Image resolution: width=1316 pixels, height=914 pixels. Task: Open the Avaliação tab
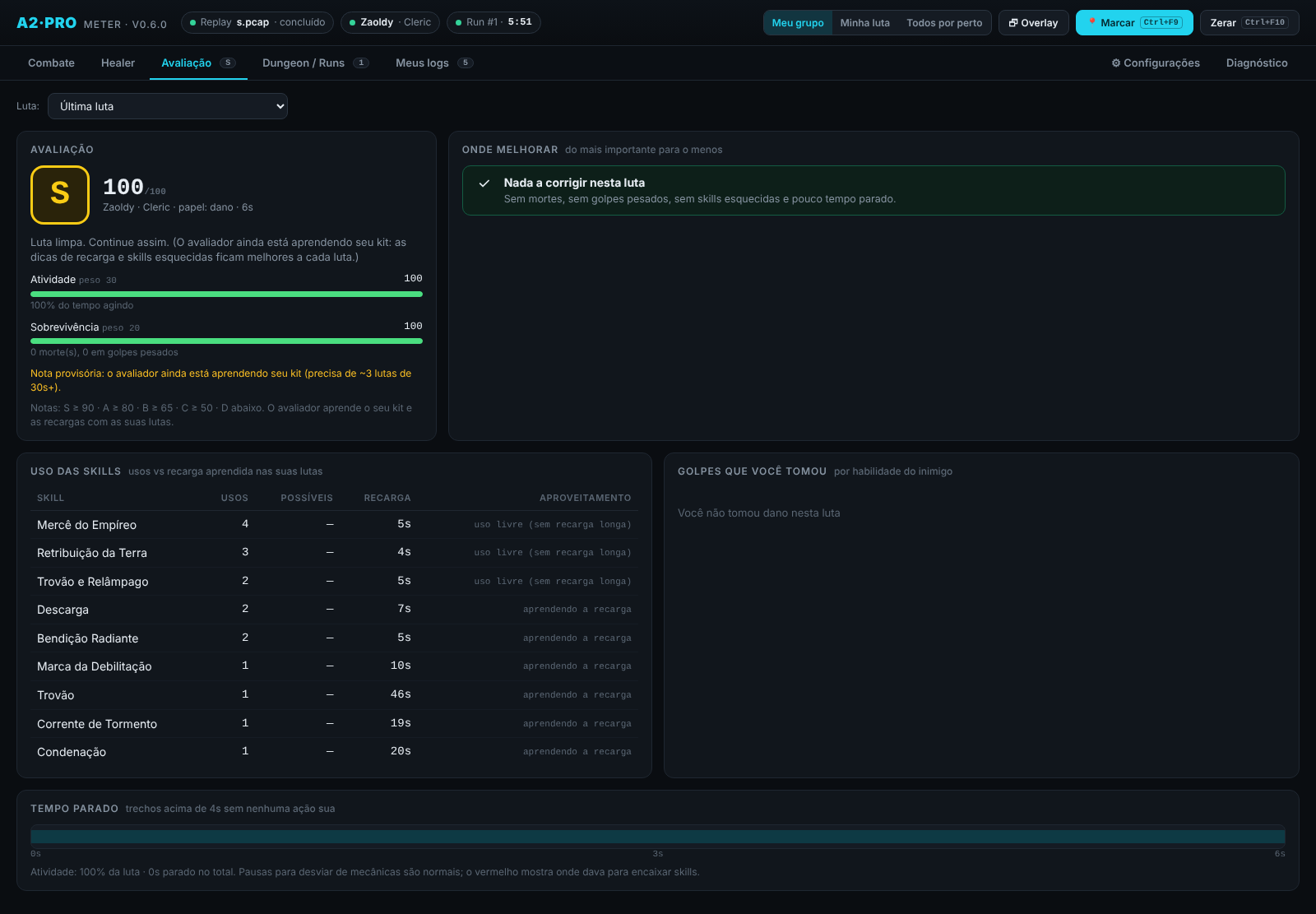click(198, 63)
